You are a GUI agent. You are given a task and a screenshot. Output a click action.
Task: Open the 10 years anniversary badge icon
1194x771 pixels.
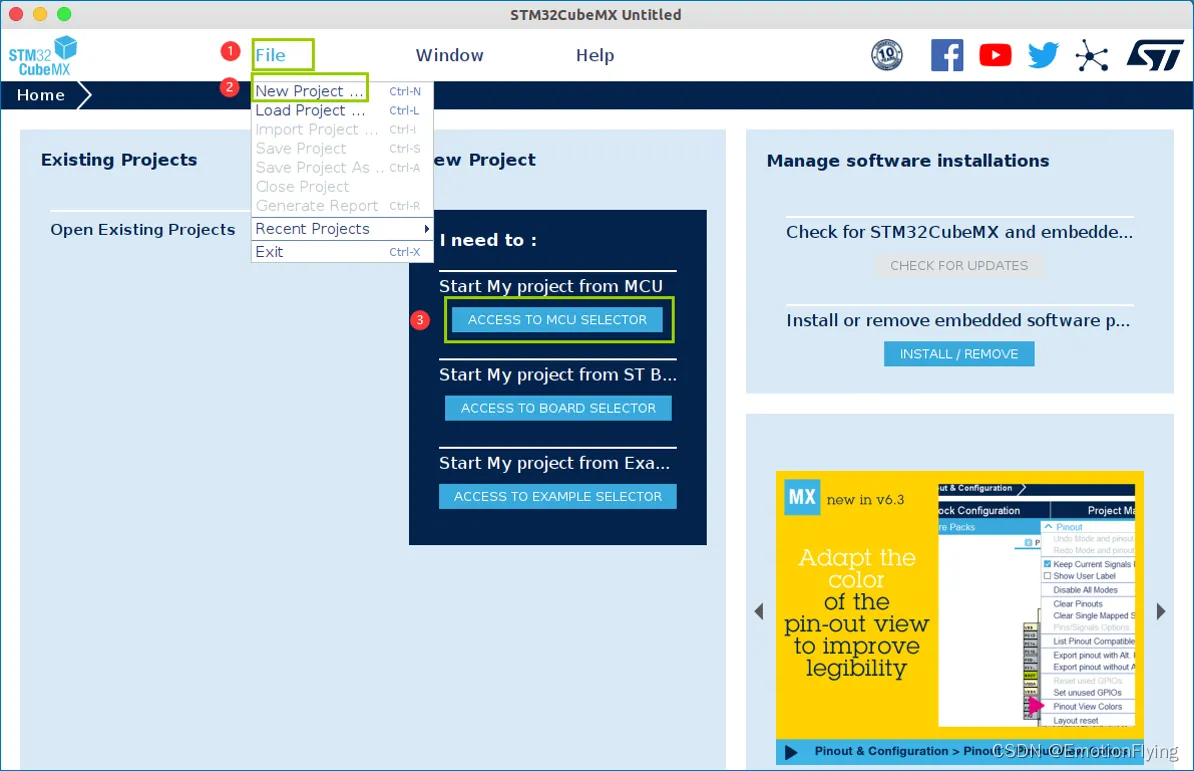886,55
